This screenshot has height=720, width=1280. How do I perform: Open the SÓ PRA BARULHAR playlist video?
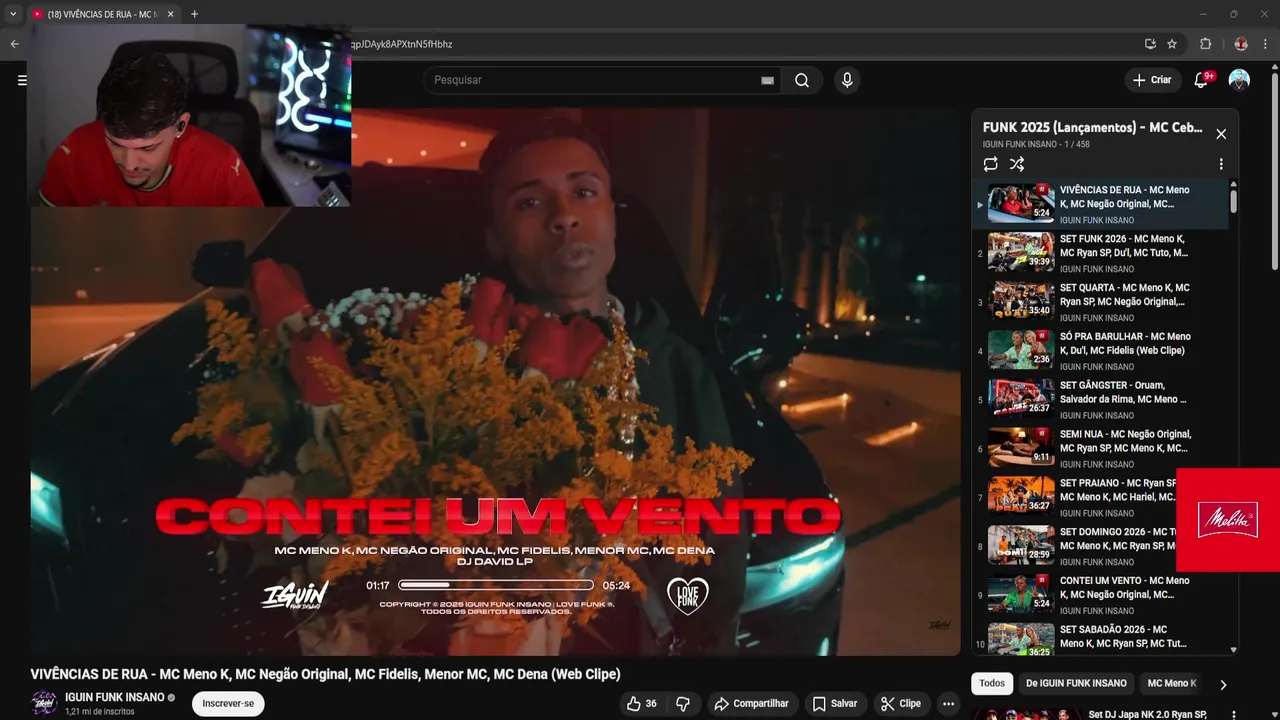pyautogui.click(x=1100, y=351)
